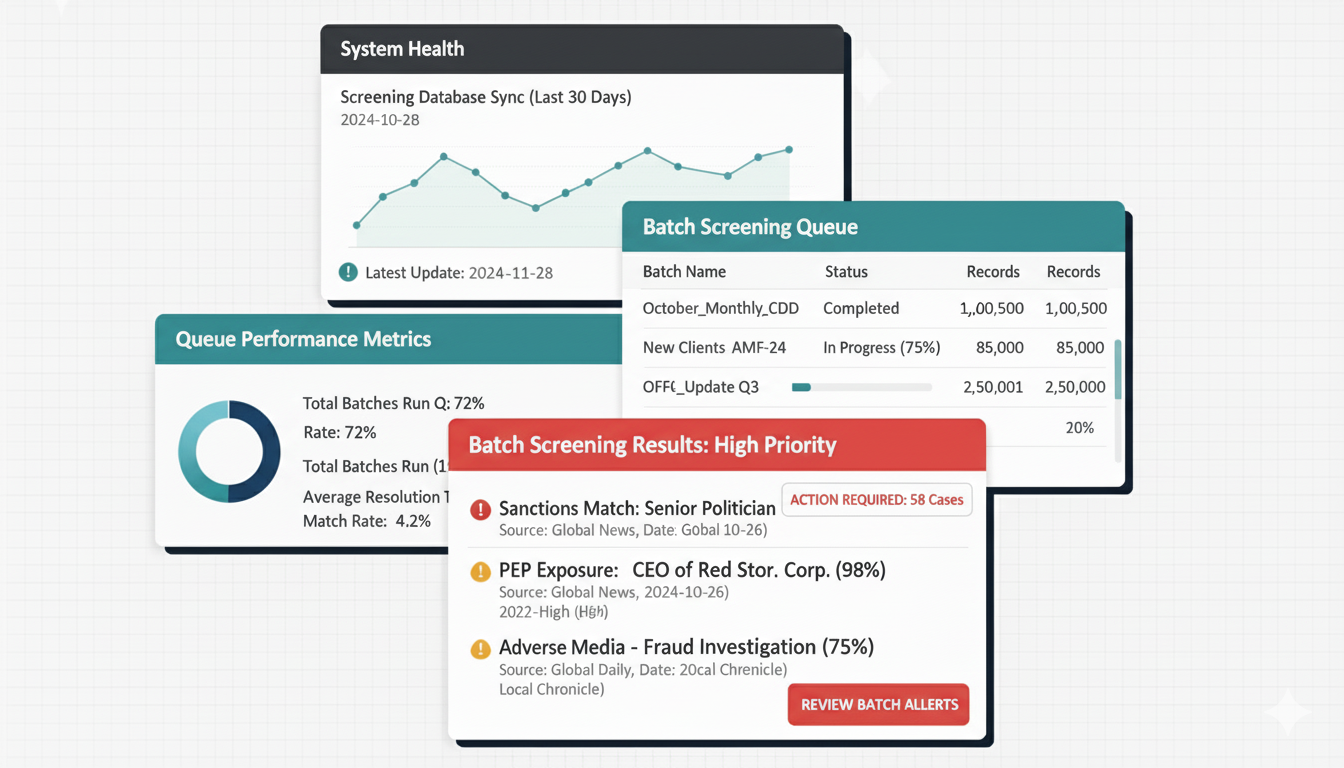Click the Adverse Media warning icon
Screen dimensions: 1344x768
point(480,649)
